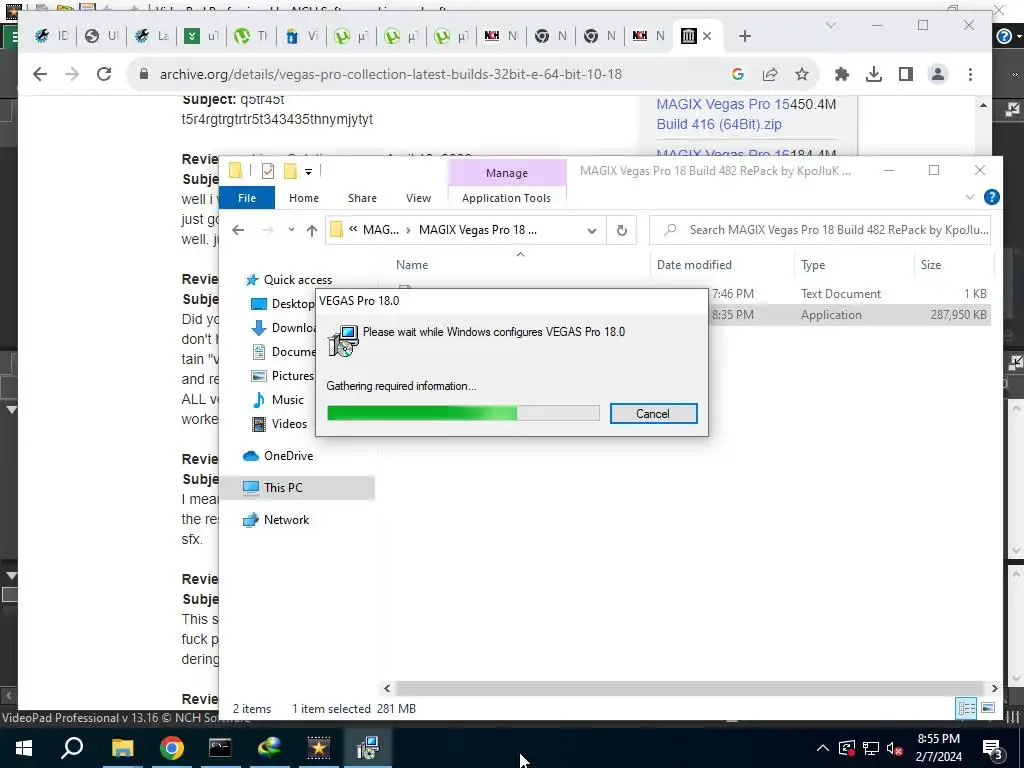Open the Quick Access Toolbar customize dropdown

click(x=308, y=172)
